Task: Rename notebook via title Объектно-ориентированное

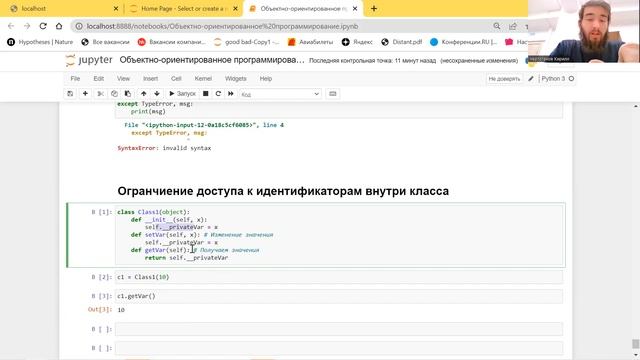Action: (212, 60)
